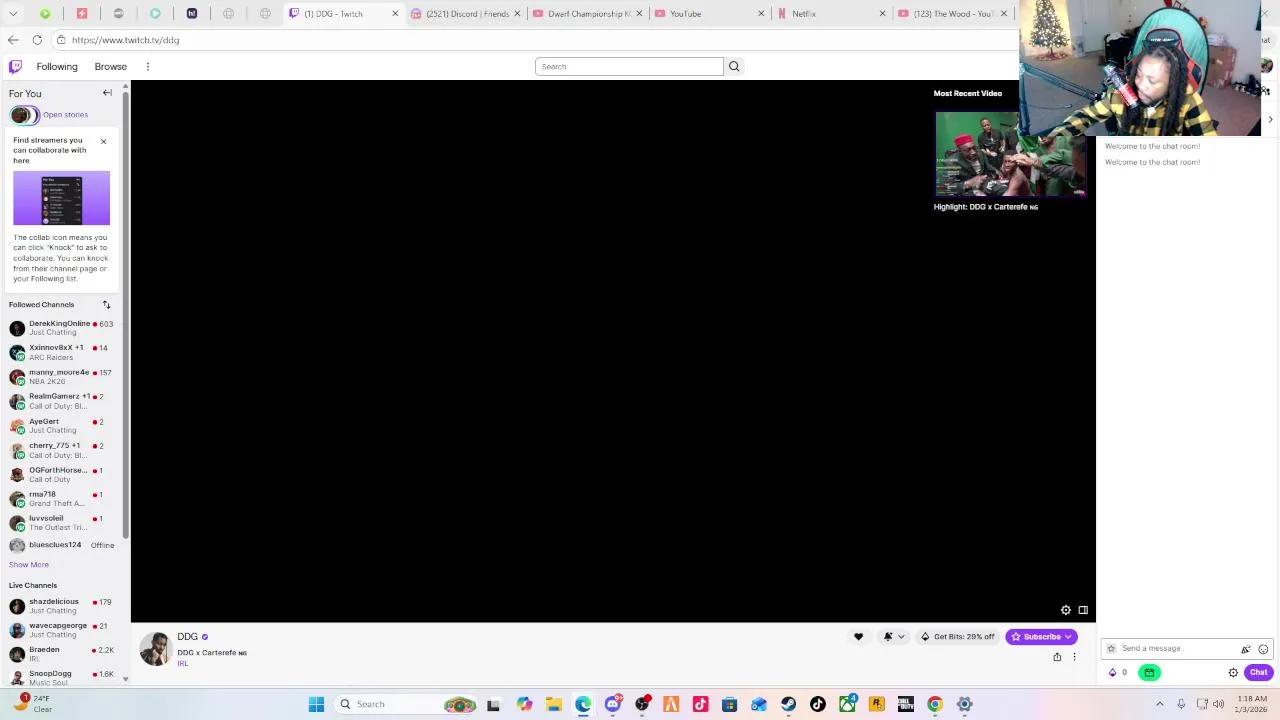Image resolution: width=1280 pixels, height=720 pixels.
Task: Open Braeden IRL channel
Action: 61,654
